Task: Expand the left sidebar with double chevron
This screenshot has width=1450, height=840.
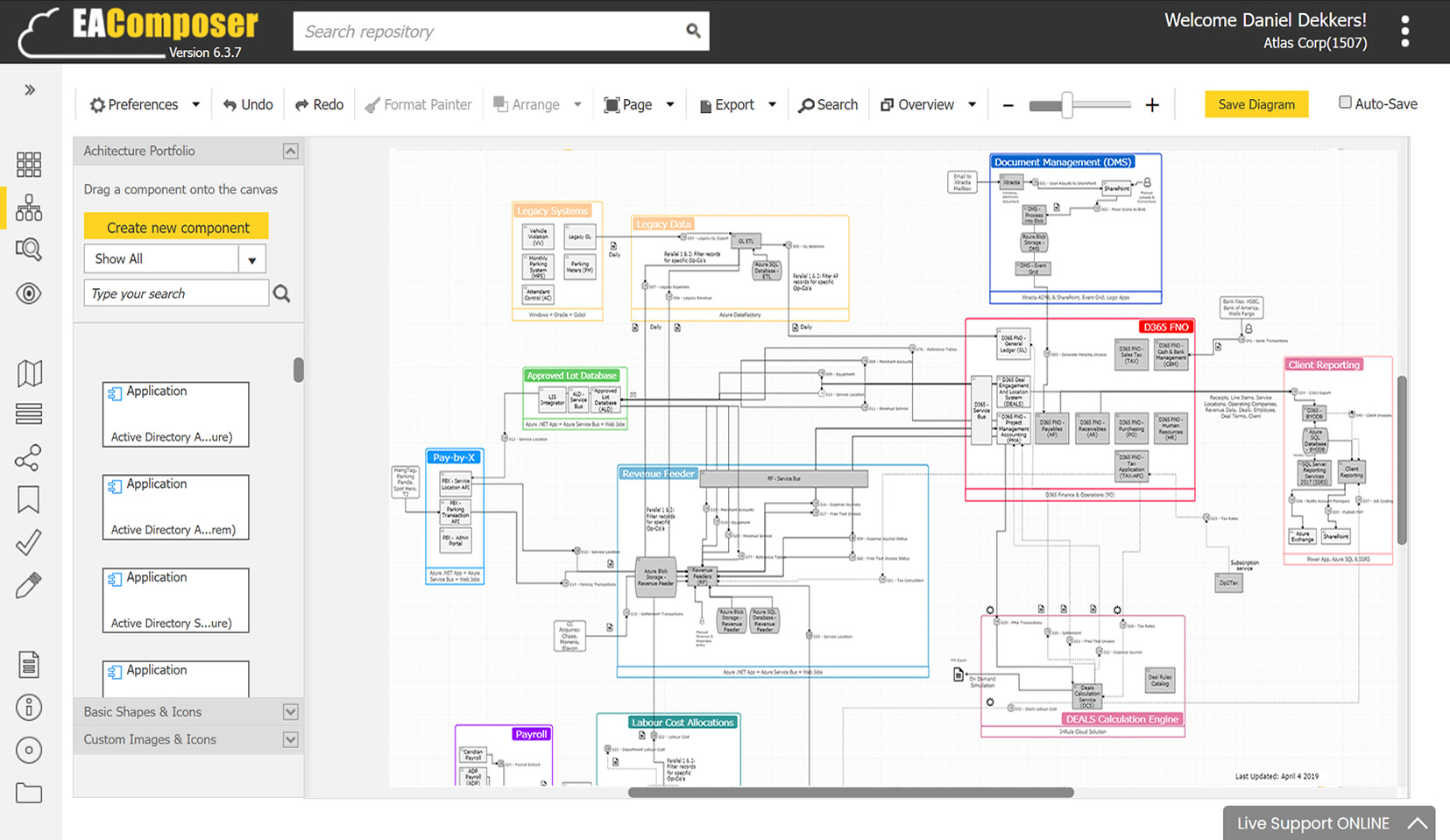Action: click(x=30, y=89)
